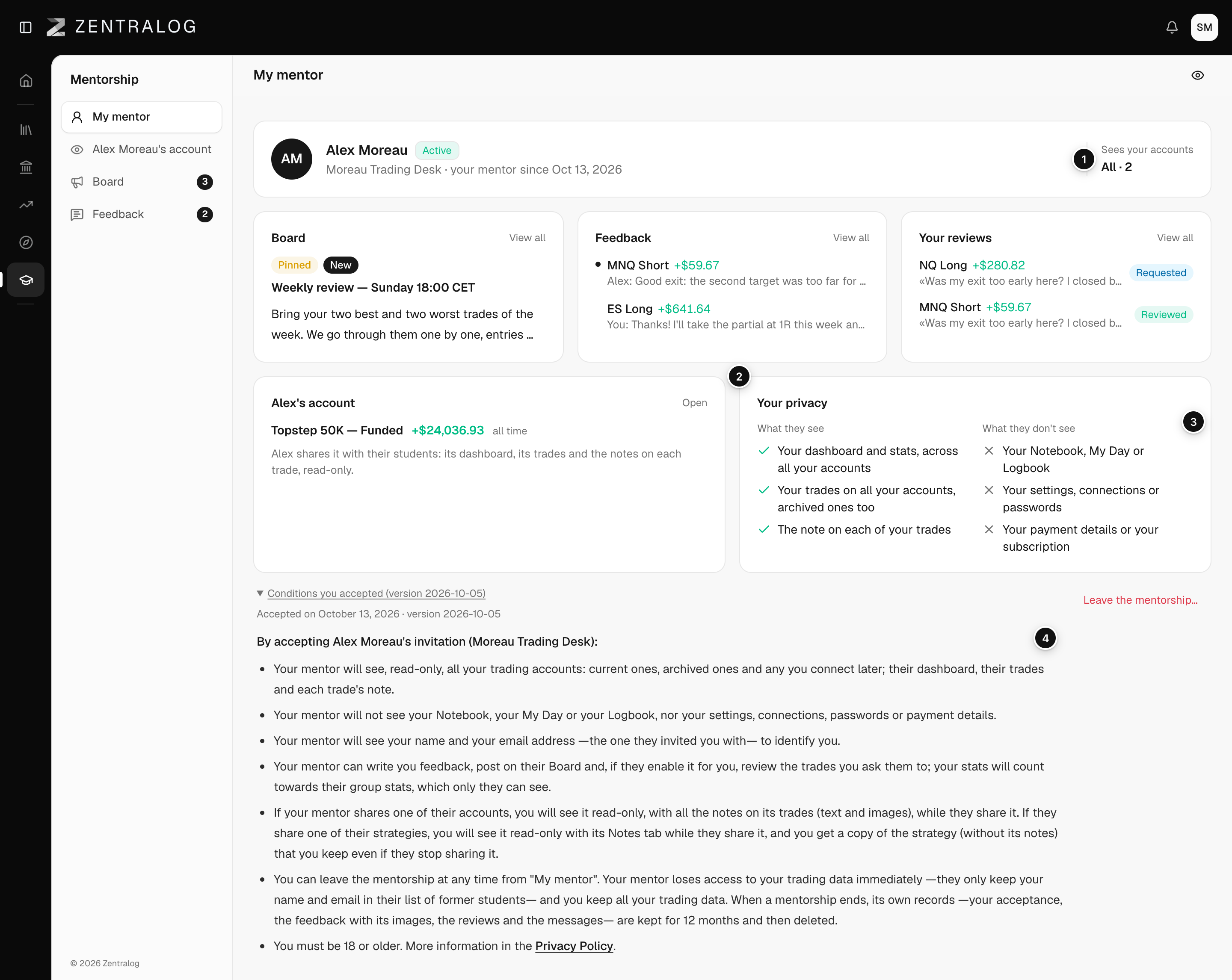Click the Active status badge
The height and width of the screenshot is (980, 1232).
[437, 150]
